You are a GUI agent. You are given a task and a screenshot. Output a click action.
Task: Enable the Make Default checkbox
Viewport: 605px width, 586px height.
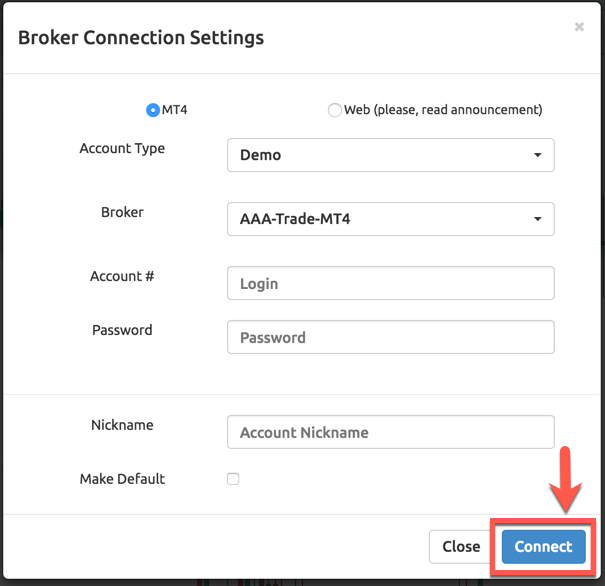click(233, 479)
